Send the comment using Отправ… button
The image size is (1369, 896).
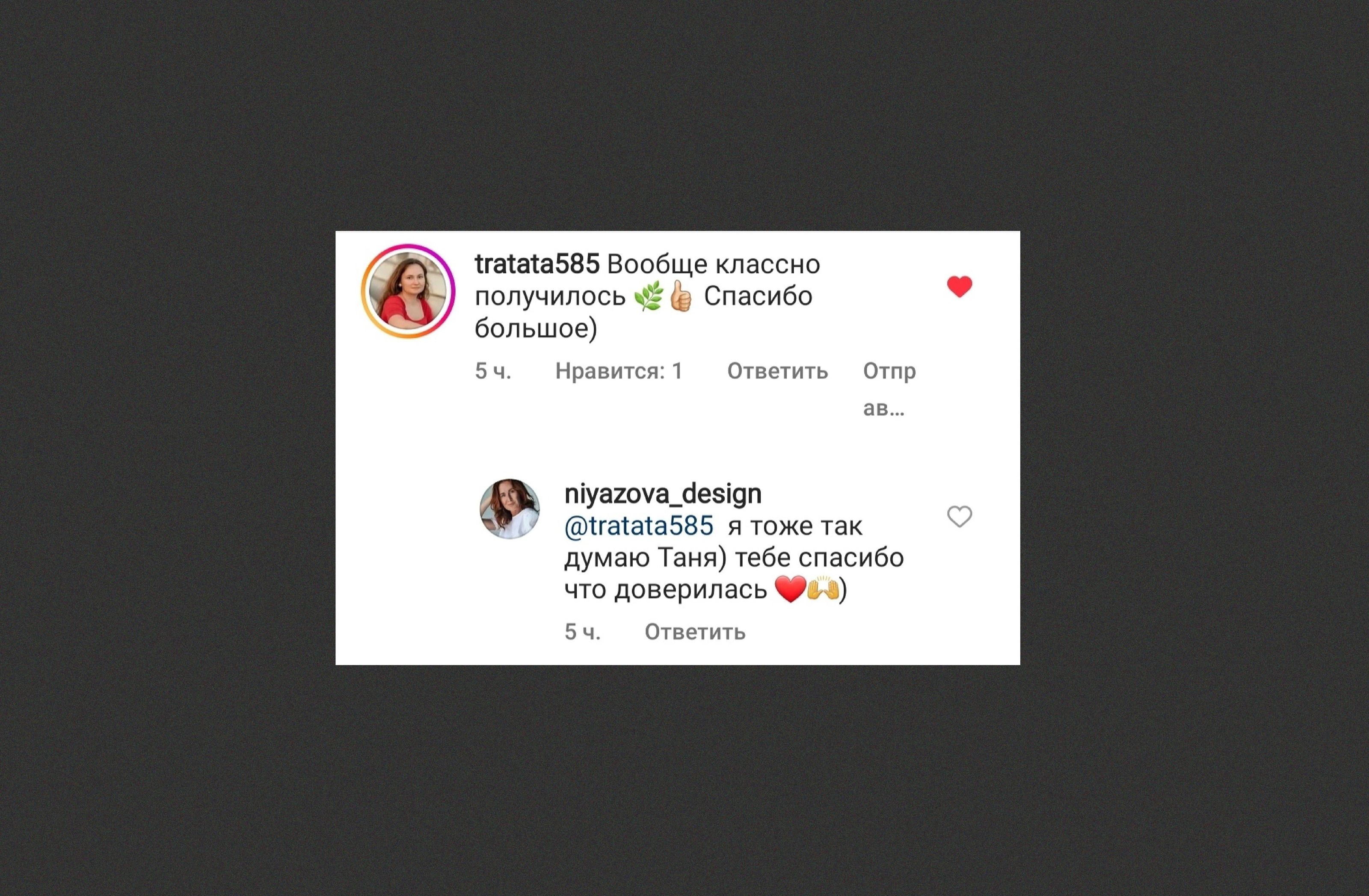pos(889,389)
